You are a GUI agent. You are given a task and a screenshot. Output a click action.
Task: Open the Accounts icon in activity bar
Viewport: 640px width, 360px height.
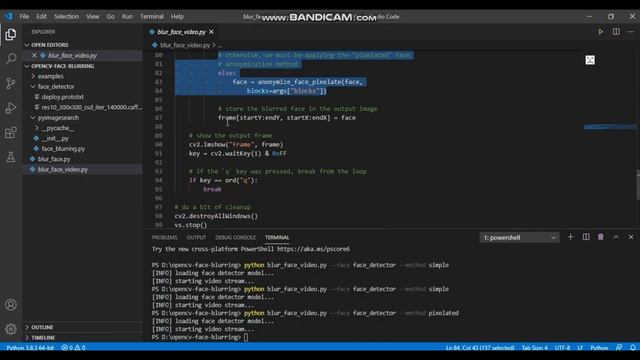[x=11, y=305]
